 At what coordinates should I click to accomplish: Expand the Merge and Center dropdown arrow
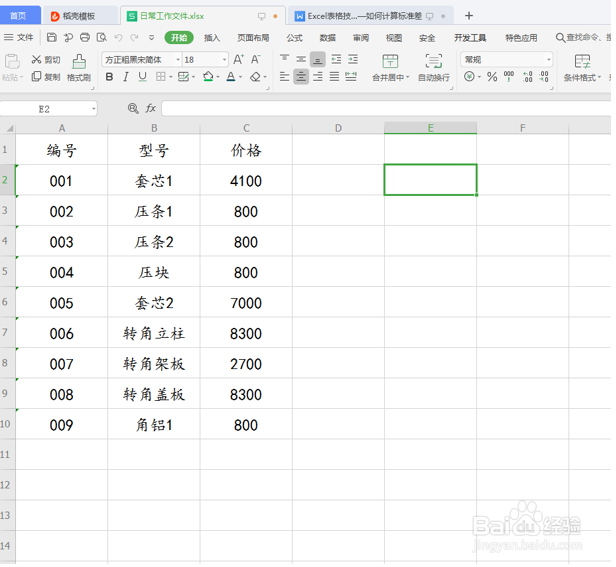(x=407, y=77)
